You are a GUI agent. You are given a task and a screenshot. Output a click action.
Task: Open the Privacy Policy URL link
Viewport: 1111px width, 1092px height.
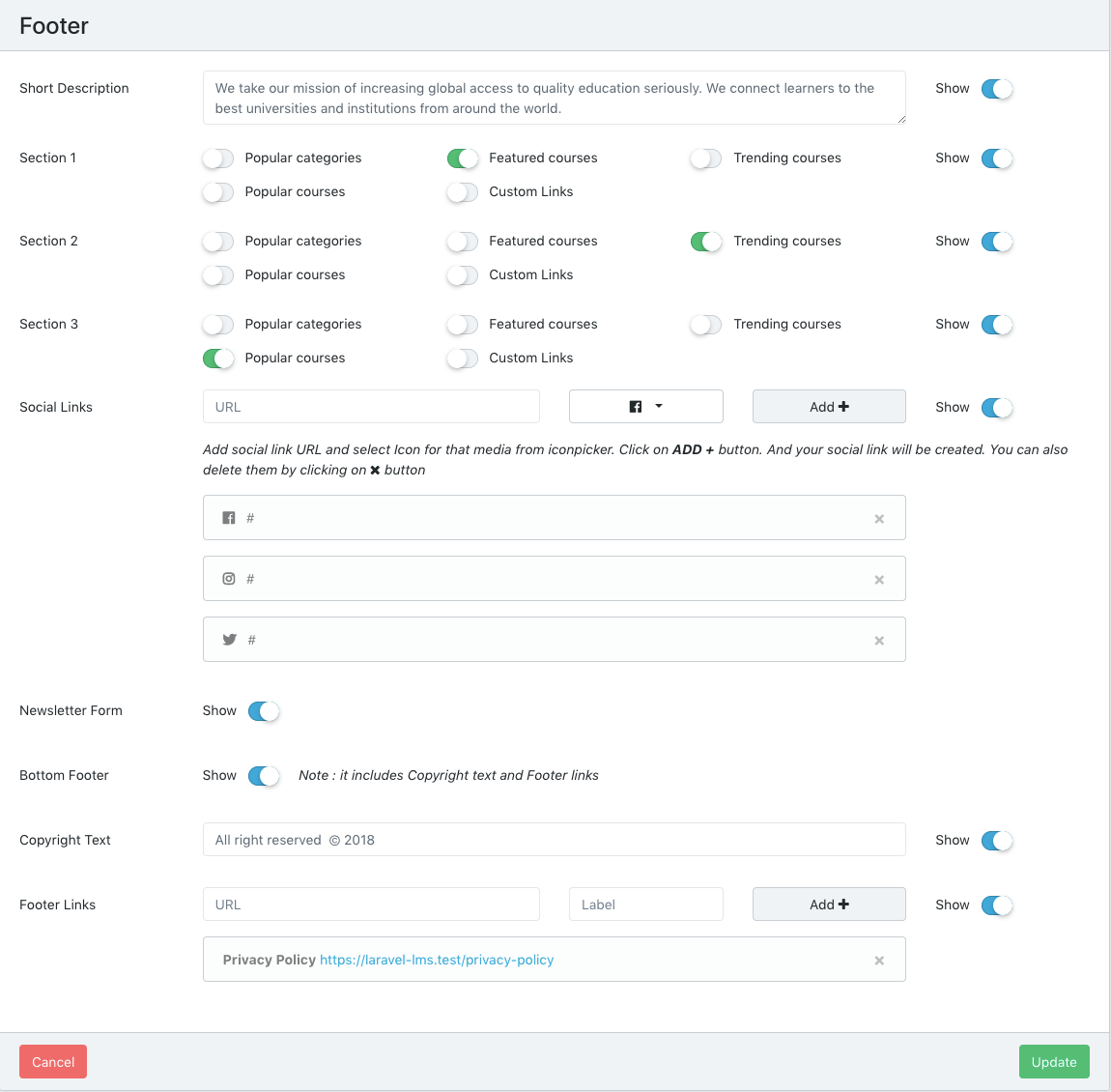(437, 960)
